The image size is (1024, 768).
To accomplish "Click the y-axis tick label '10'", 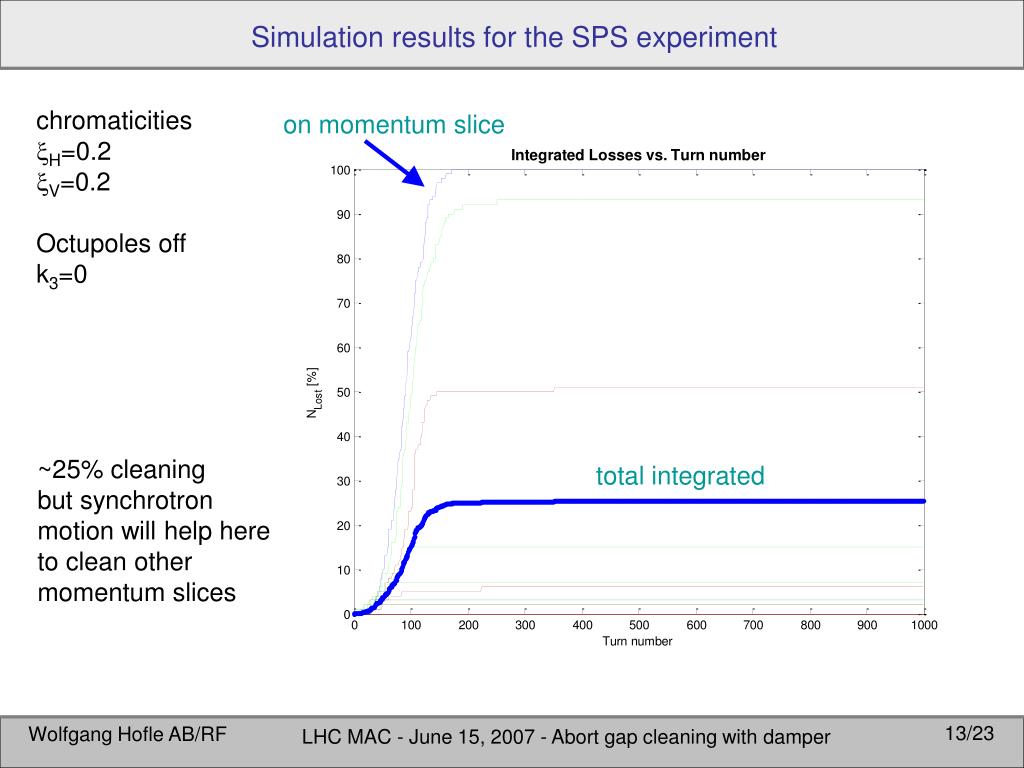I will tap(344, 570).
